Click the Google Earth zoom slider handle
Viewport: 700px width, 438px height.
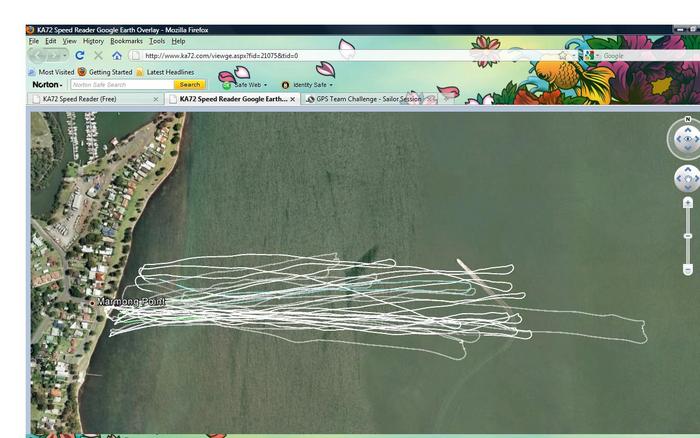click(687, 236)
